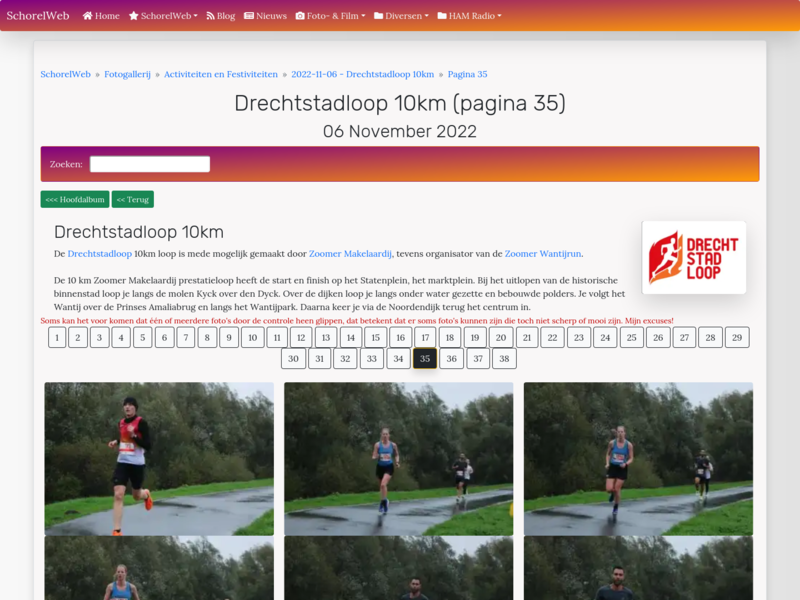Screen dimensions: 800x600
Task: Follow the Drechtstadloop text link
Action: click(x=99, y=254)
